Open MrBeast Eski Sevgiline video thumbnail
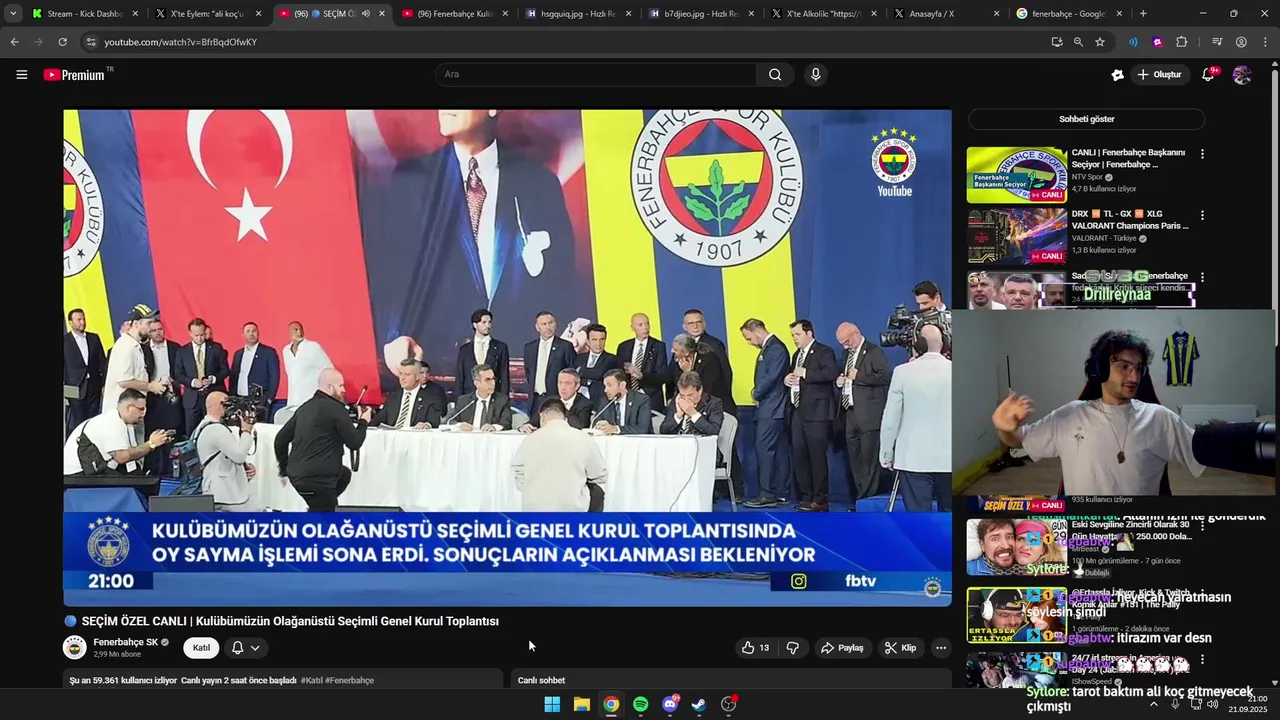Image resolution: width=1280 pixels, height=720 pixels. [x=1016, y=547]
